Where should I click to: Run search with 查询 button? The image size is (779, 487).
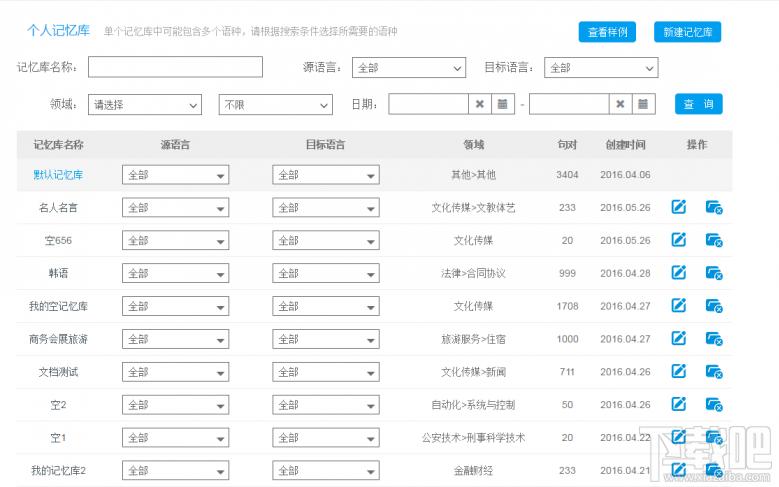coord(699,104)
